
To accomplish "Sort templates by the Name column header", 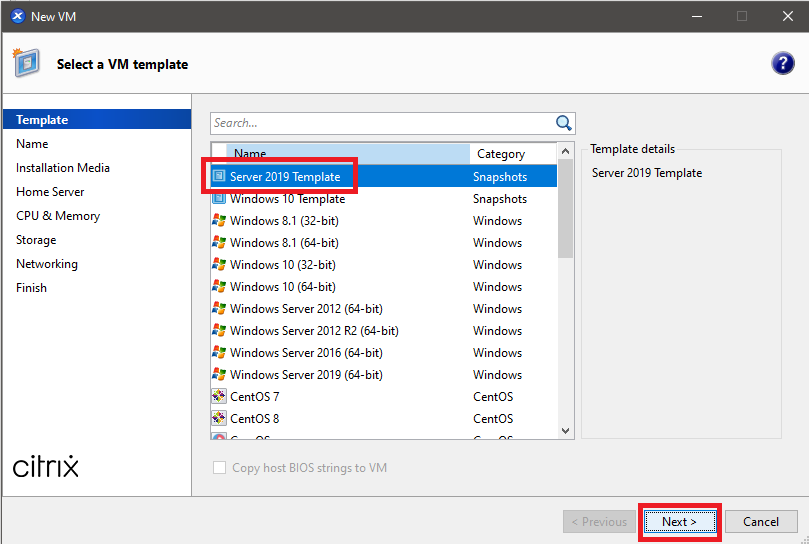I will [x=250, y=154].
